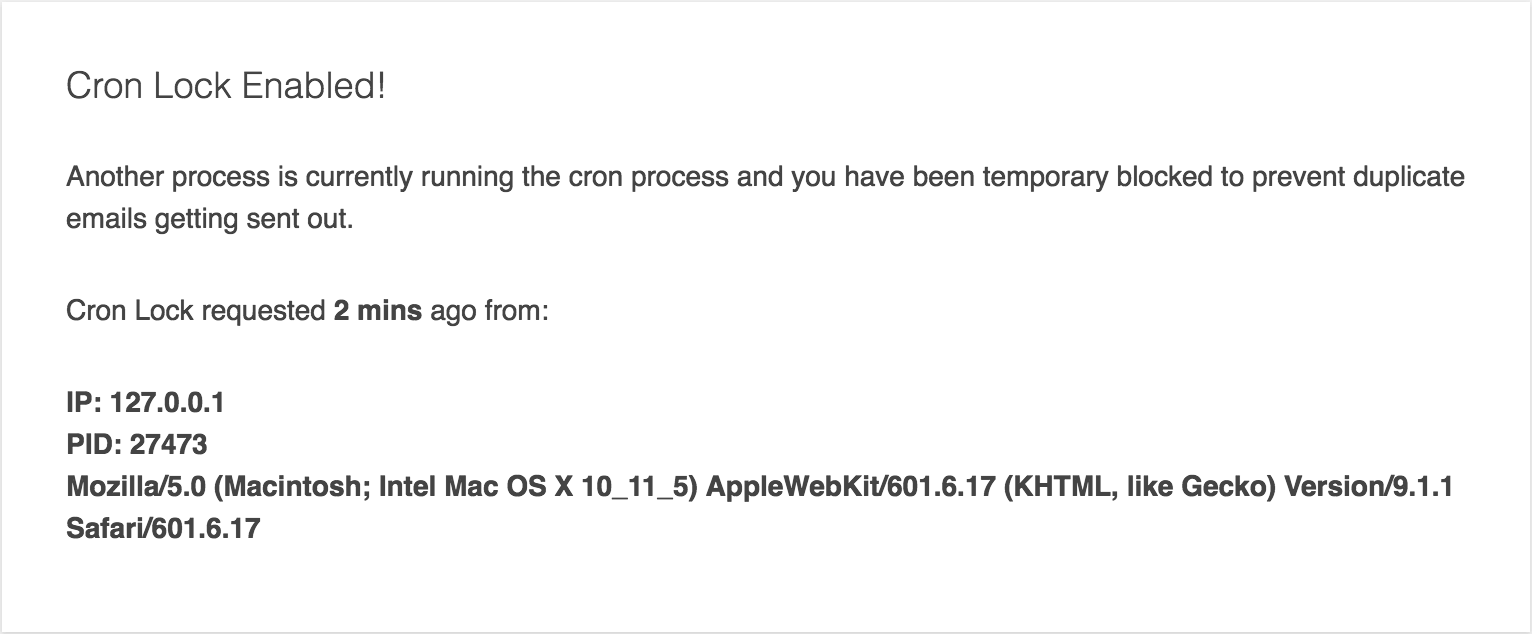Click the 'Cron Lock requested' text

point(196,311)
